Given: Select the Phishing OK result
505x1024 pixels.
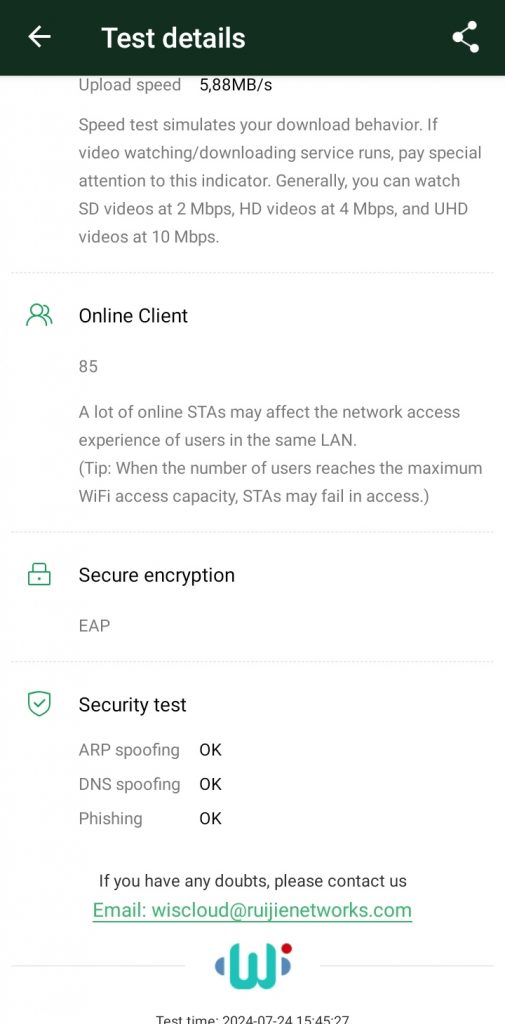Looking at the screenshot, I should click(x=210, y=818).
